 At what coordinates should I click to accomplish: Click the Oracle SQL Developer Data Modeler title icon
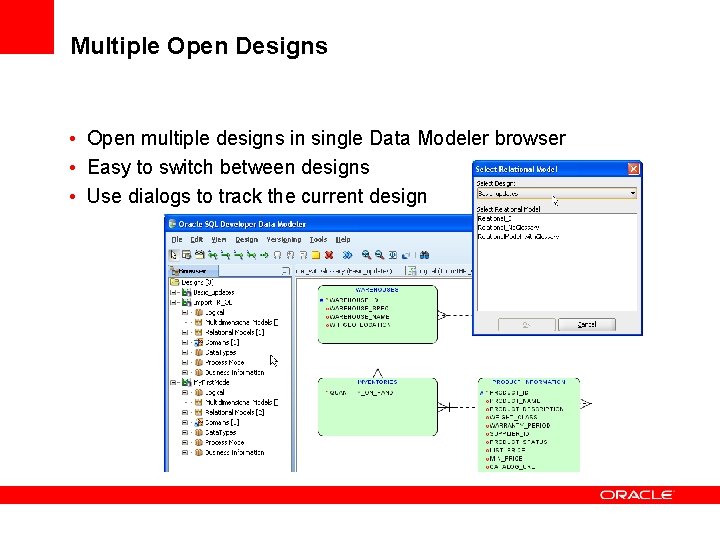173,224
